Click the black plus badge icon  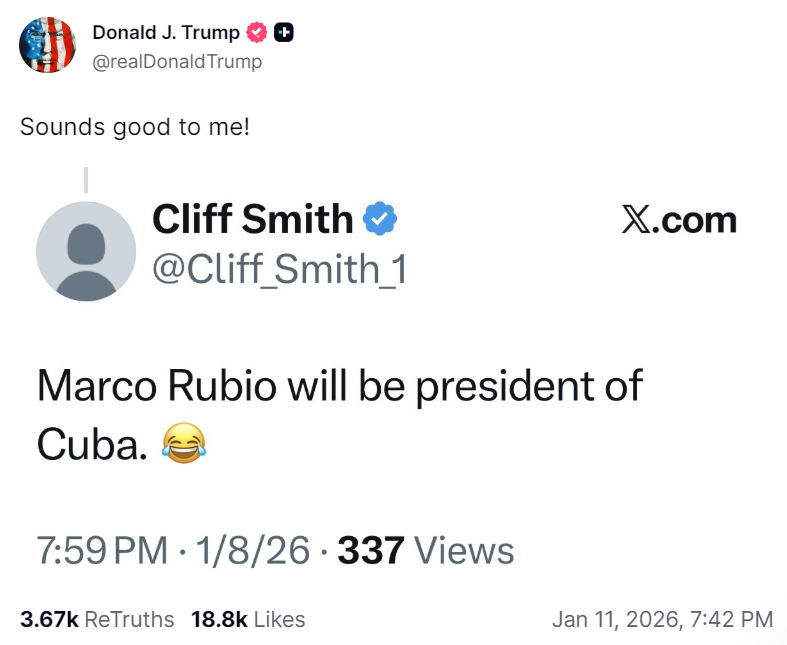click(284, 33)
